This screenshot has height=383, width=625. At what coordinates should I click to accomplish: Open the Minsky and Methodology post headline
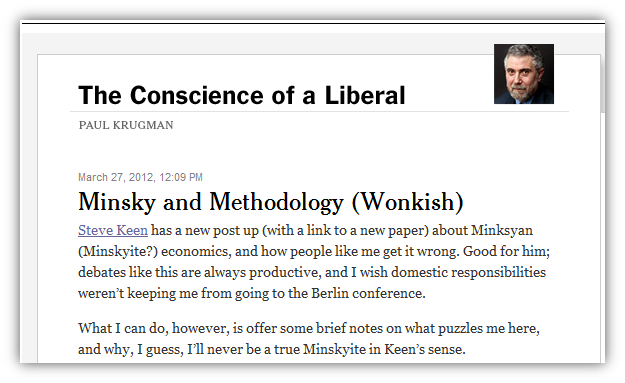coord(271,202)
